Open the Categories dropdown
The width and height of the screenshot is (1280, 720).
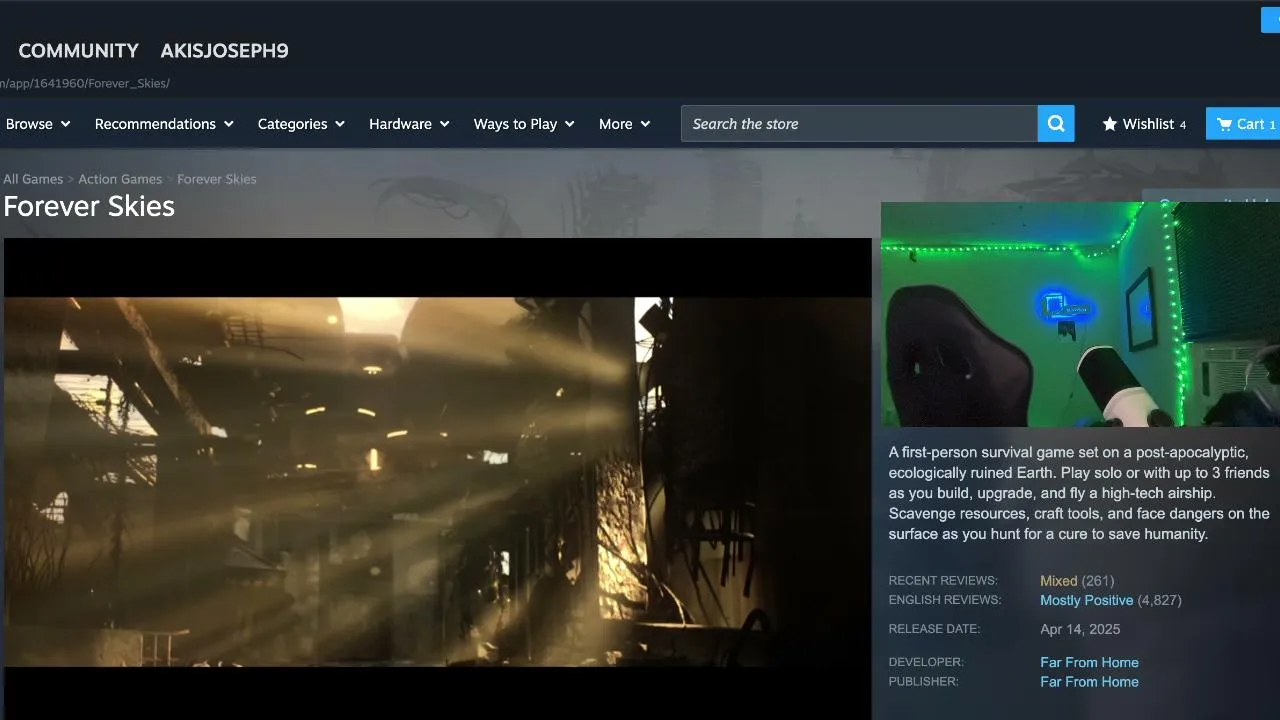[301, 124]
